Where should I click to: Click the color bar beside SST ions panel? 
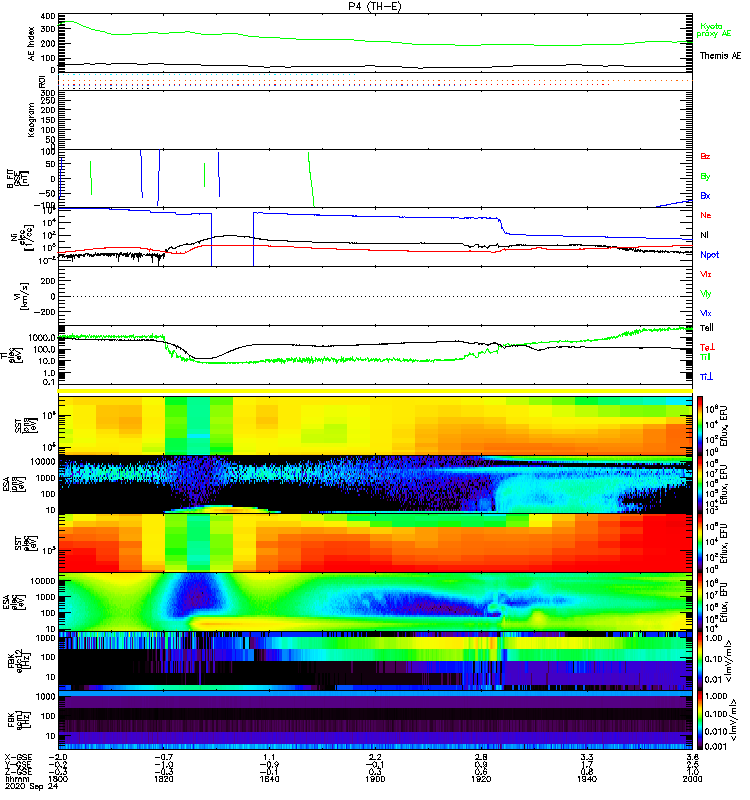pos(700,426)
